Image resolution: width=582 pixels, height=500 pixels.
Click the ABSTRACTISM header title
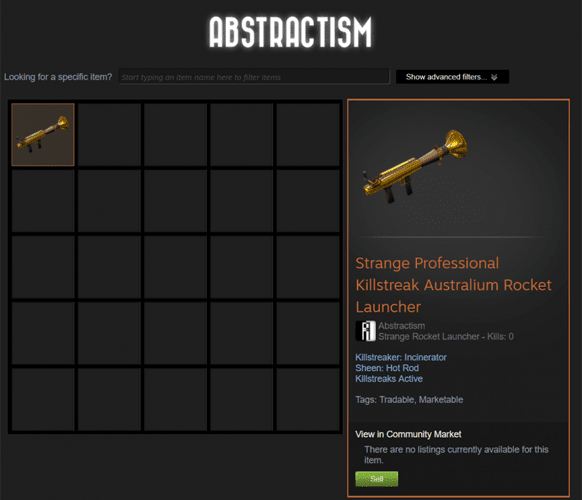pos(290,32)
